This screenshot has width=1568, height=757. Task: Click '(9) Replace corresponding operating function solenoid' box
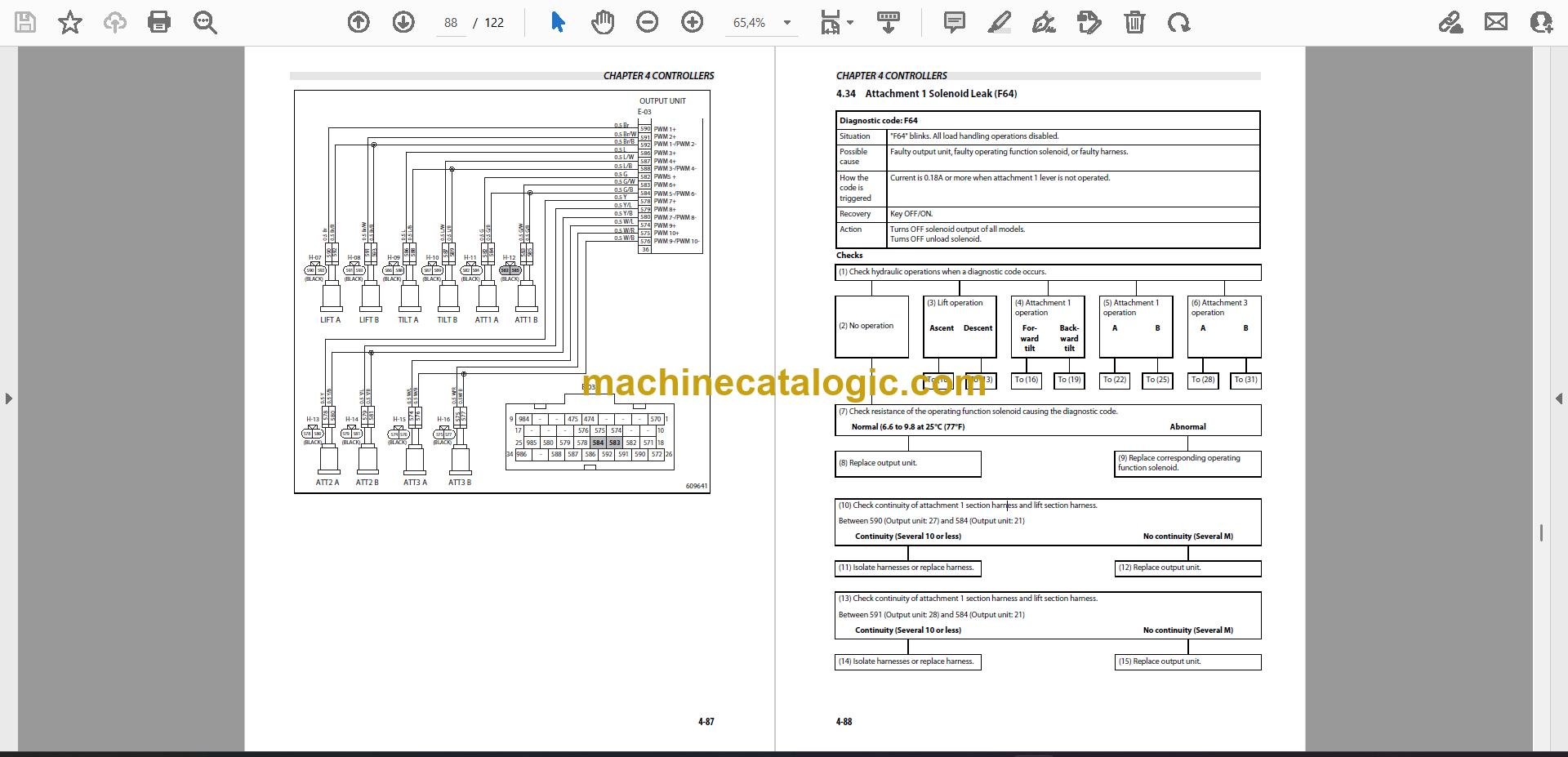(x=1187, y=464)
